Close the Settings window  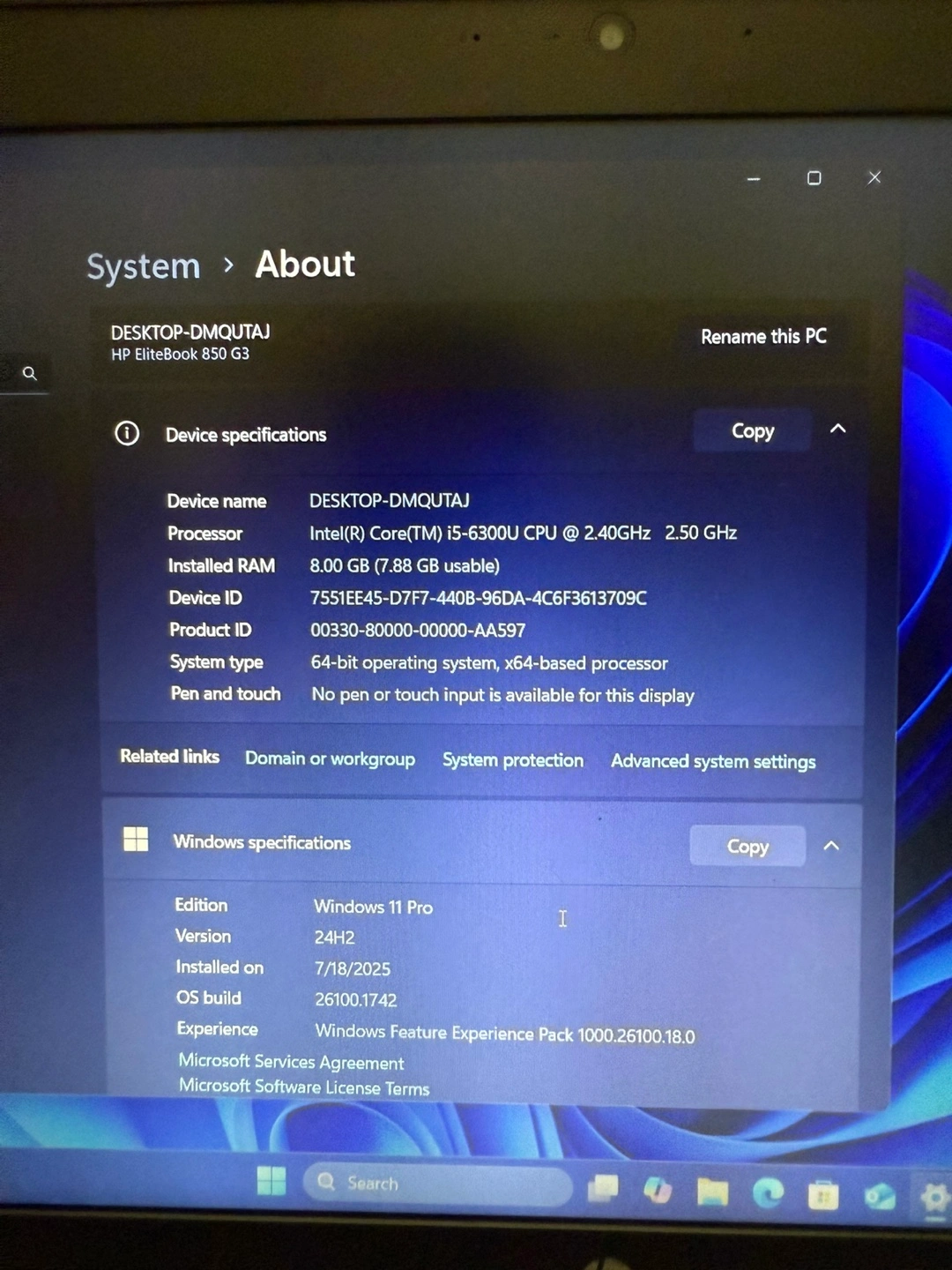click(874, 177)
